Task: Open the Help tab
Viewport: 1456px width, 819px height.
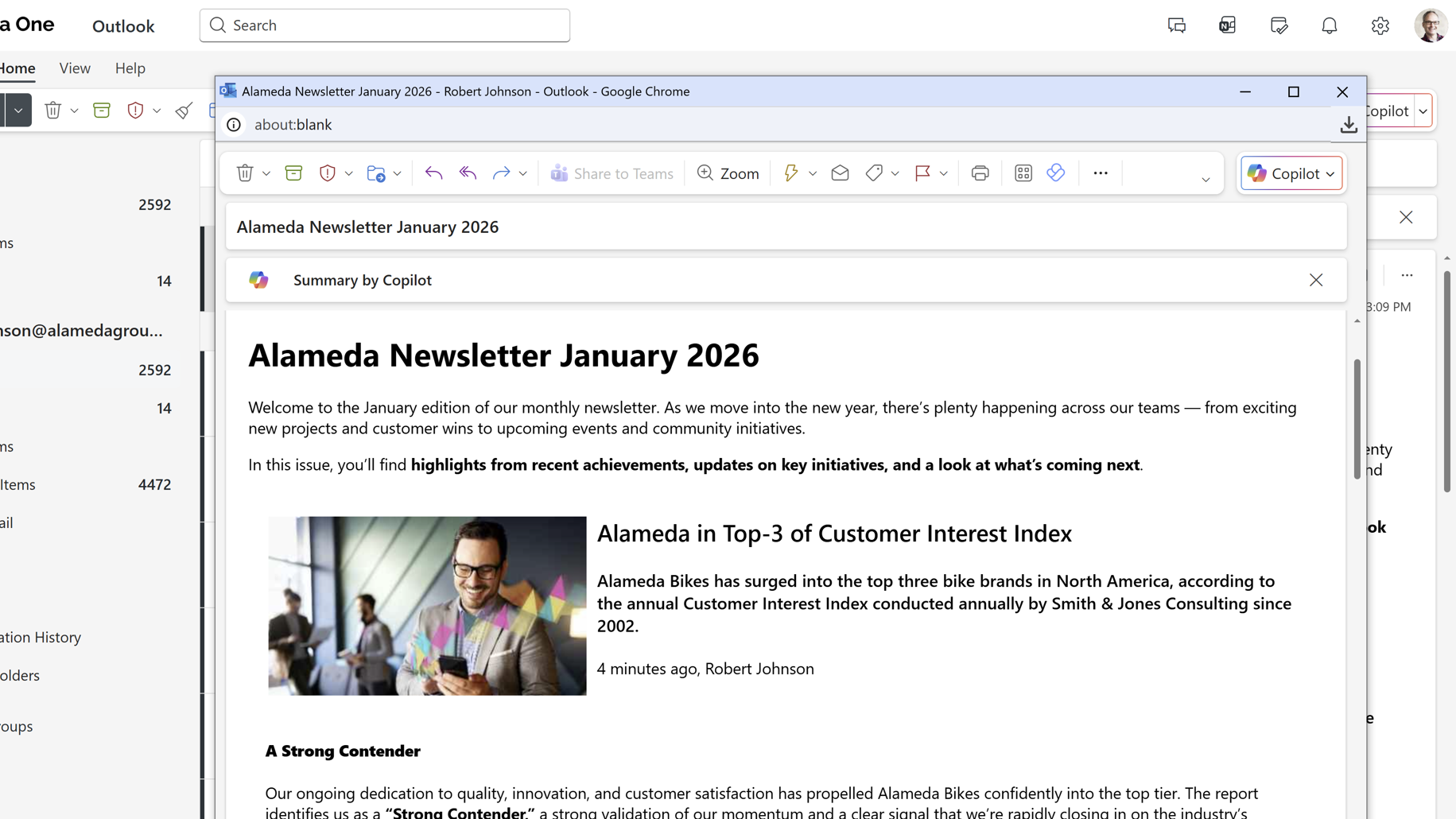Action: (x=130, y=68)
